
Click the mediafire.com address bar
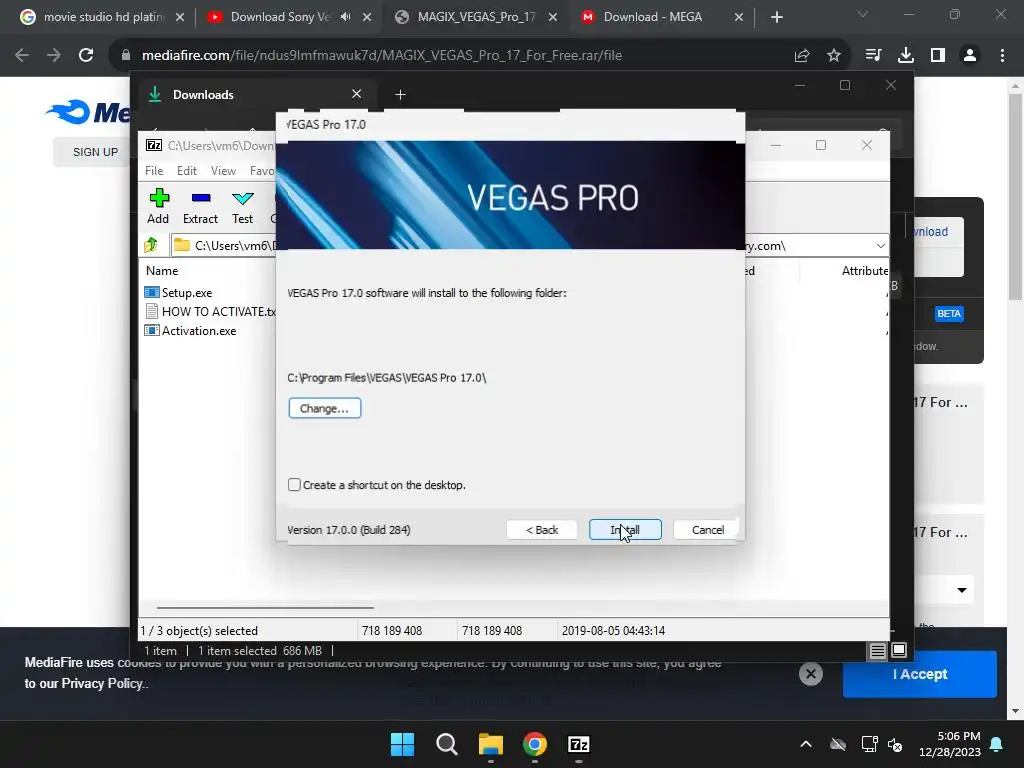point(451,56)
